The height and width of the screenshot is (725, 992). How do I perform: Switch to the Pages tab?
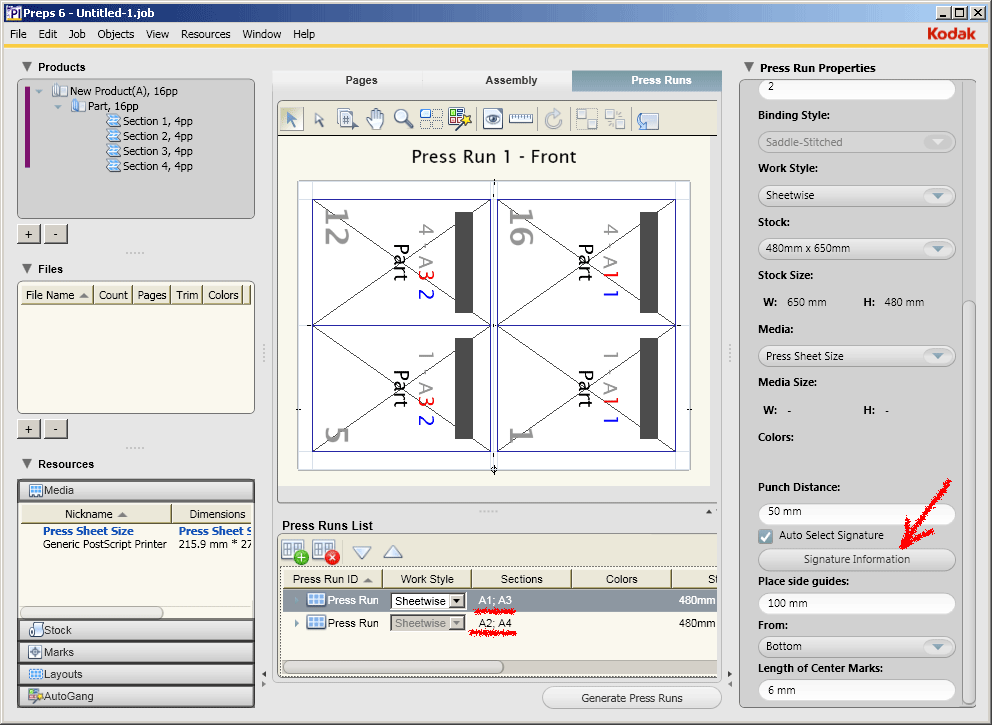361,80
